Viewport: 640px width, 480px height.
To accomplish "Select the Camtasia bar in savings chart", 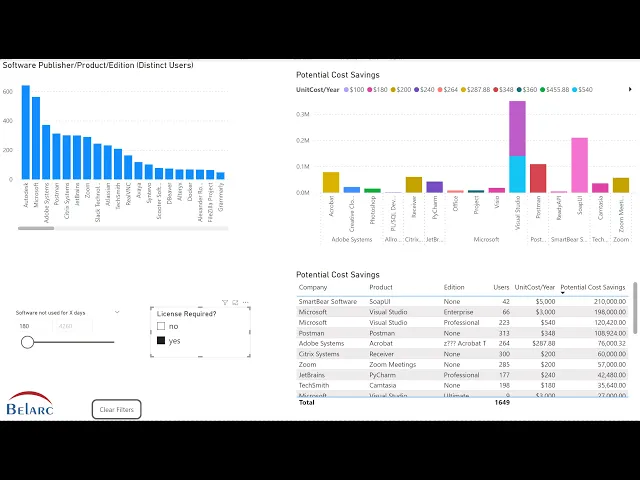I will click(x=600, y=188).
